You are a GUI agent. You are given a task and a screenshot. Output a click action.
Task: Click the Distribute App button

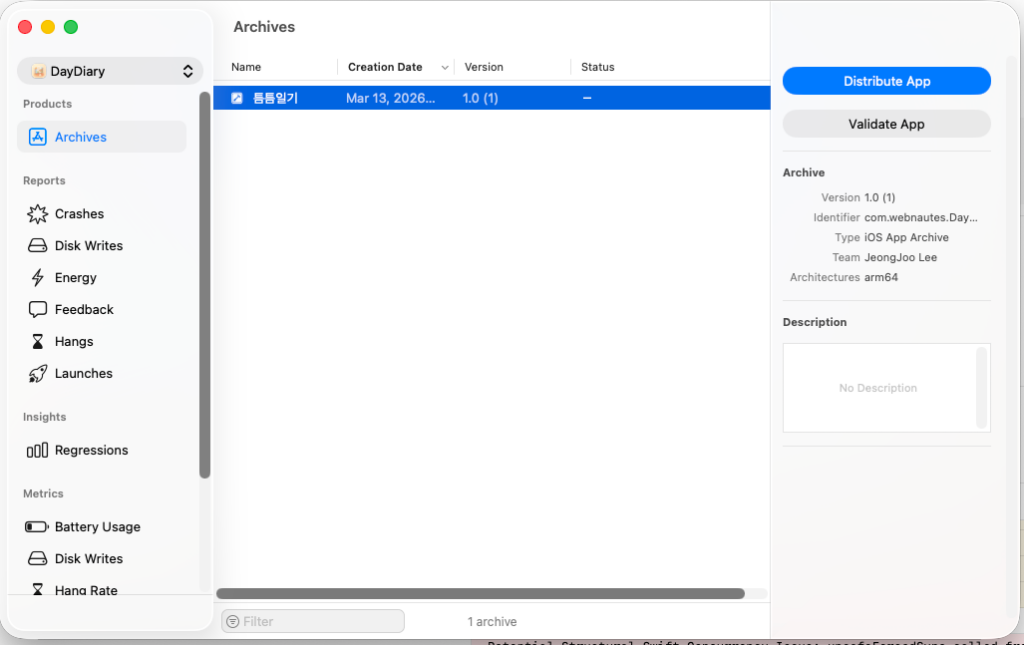pos(886,81)
